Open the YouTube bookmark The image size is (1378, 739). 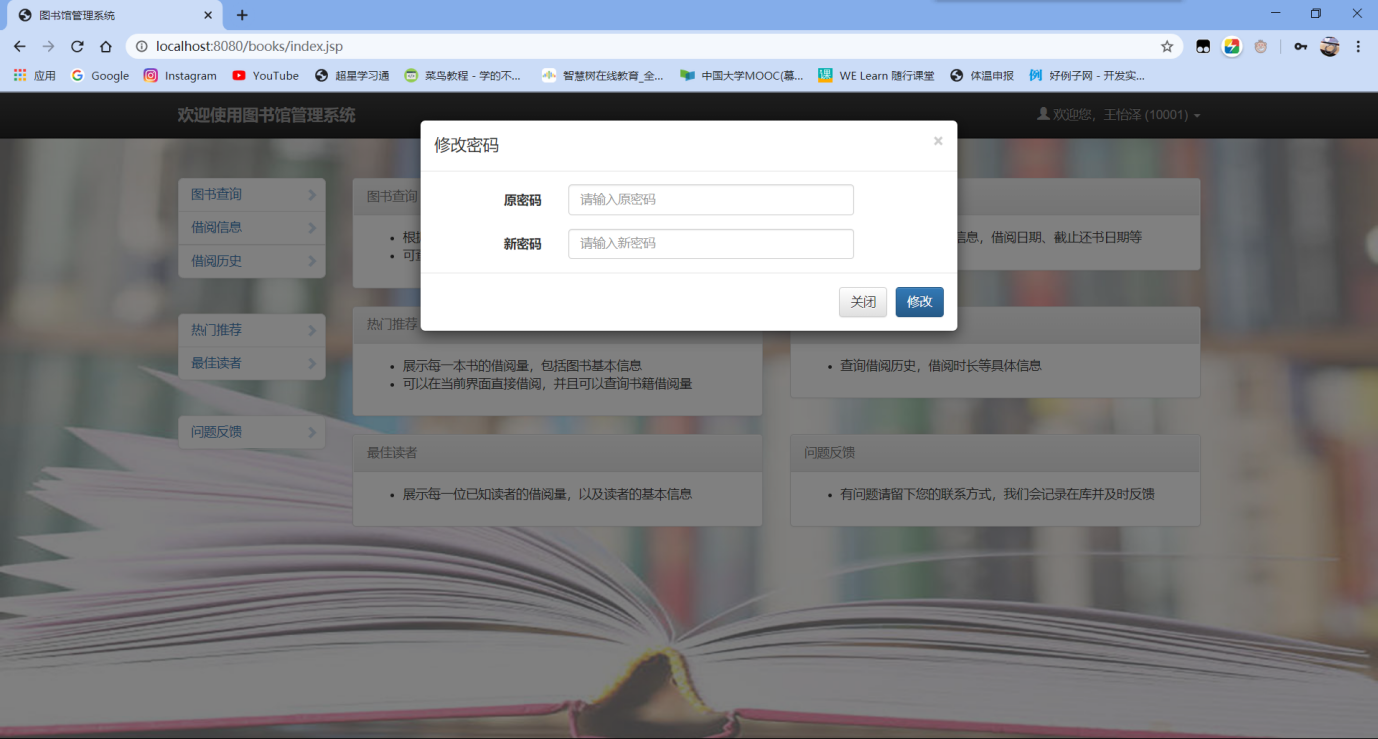coord(265,75)
